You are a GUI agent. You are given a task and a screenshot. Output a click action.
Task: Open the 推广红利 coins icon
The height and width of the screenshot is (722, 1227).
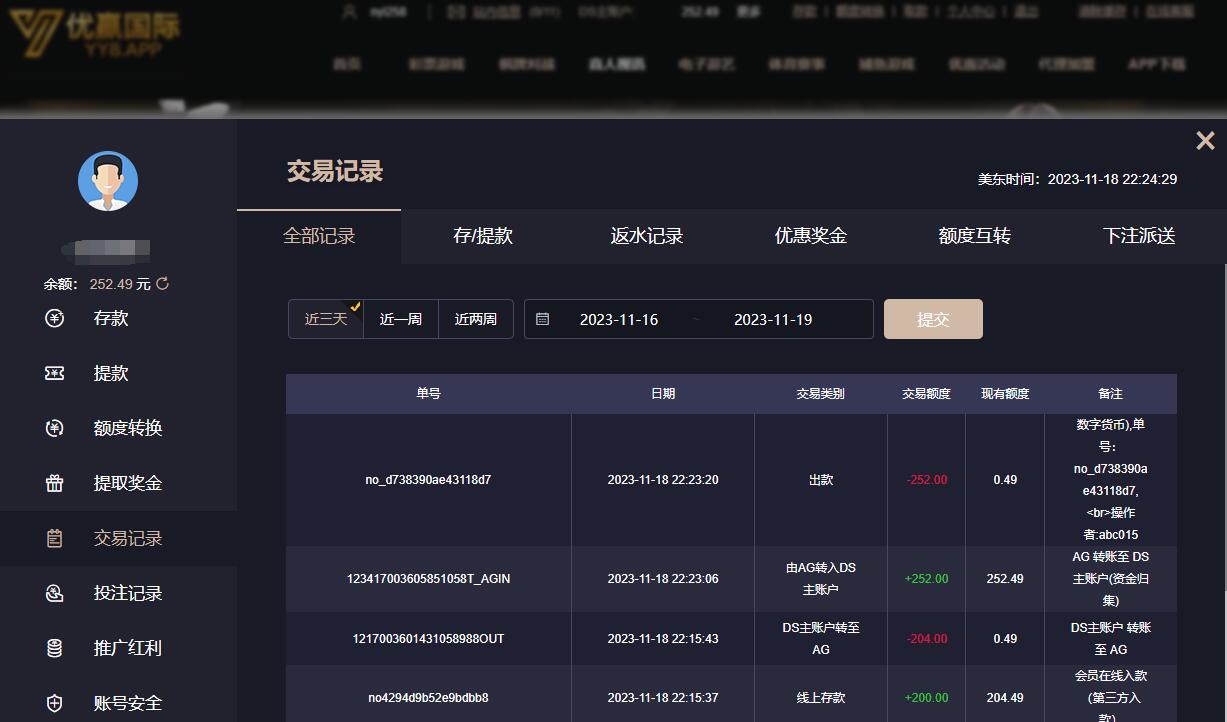[55, 648]
